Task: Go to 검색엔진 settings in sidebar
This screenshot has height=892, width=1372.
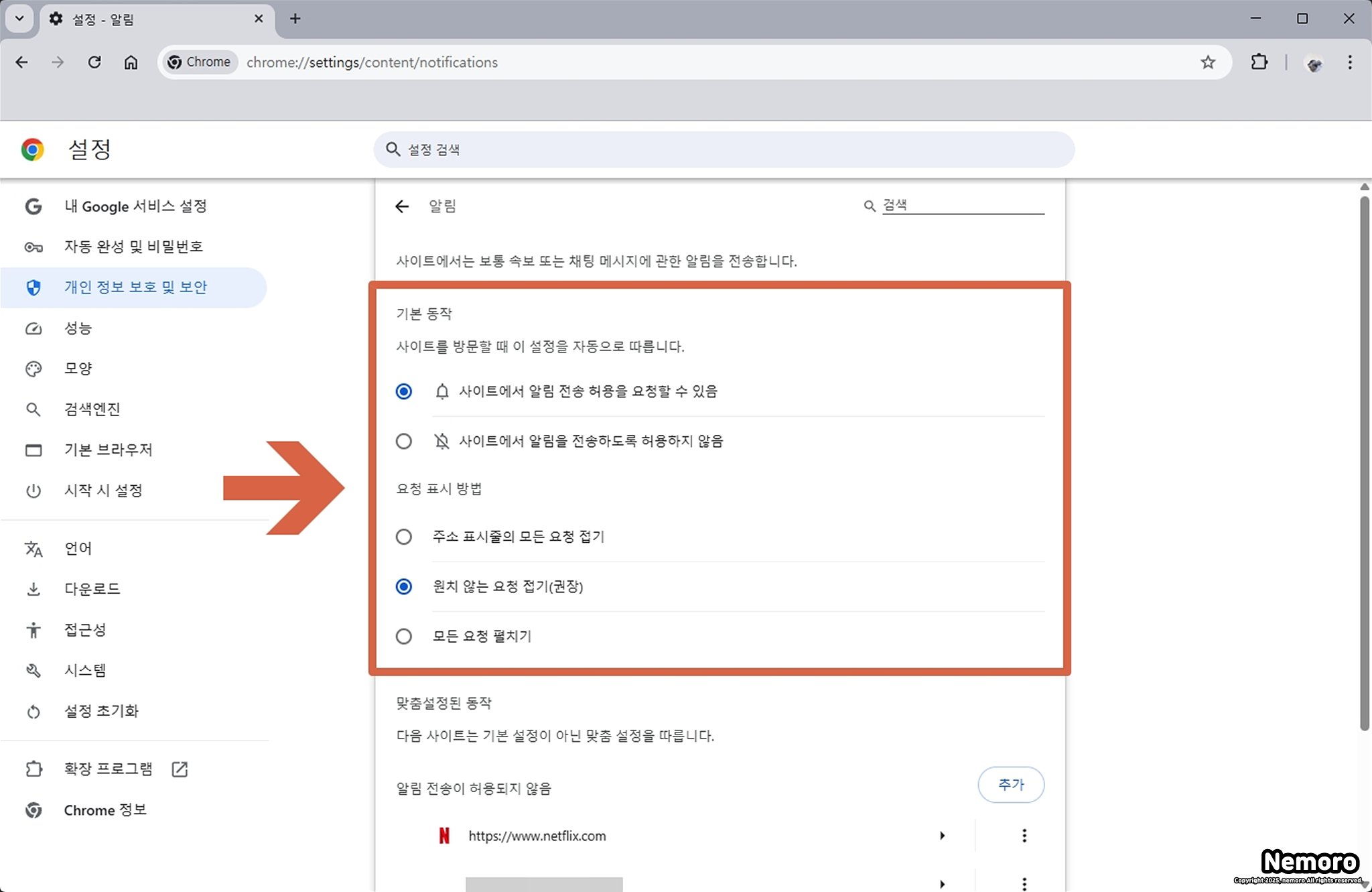Action: (x=92, y=409)
